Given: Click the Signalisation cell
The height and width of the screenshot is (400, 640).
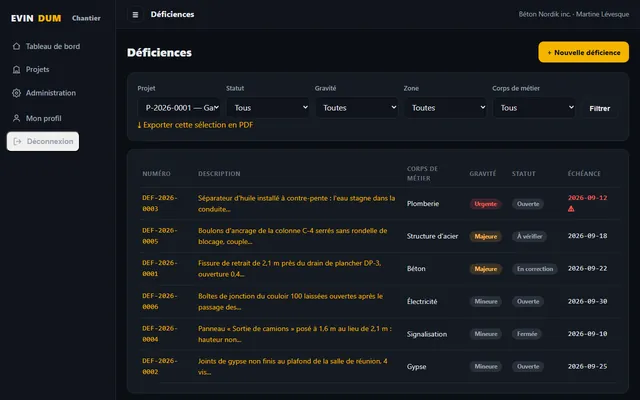Looking at the screenshot, I should [x=427, y=334].
